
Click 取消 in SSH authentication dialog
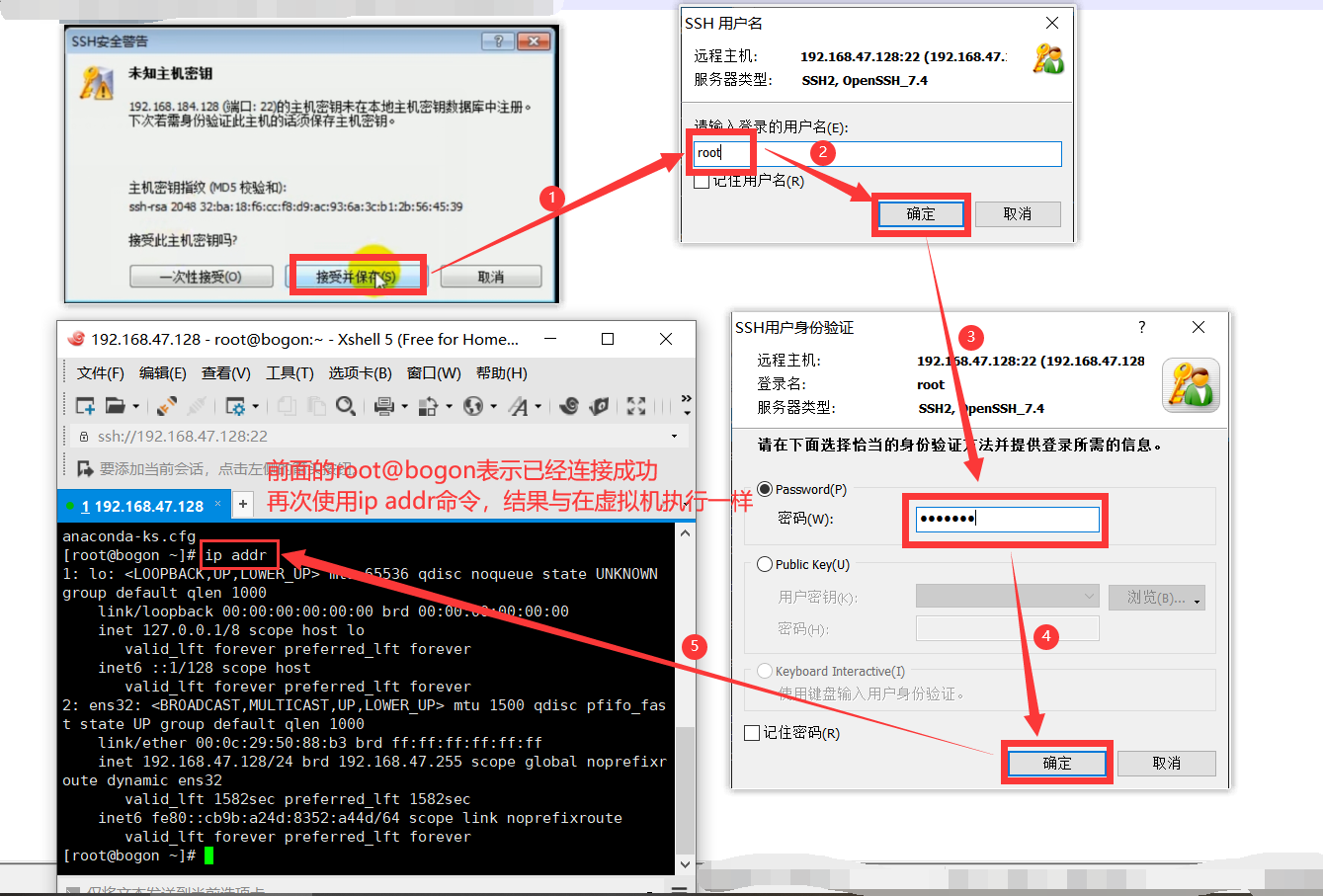(1167, 763)
